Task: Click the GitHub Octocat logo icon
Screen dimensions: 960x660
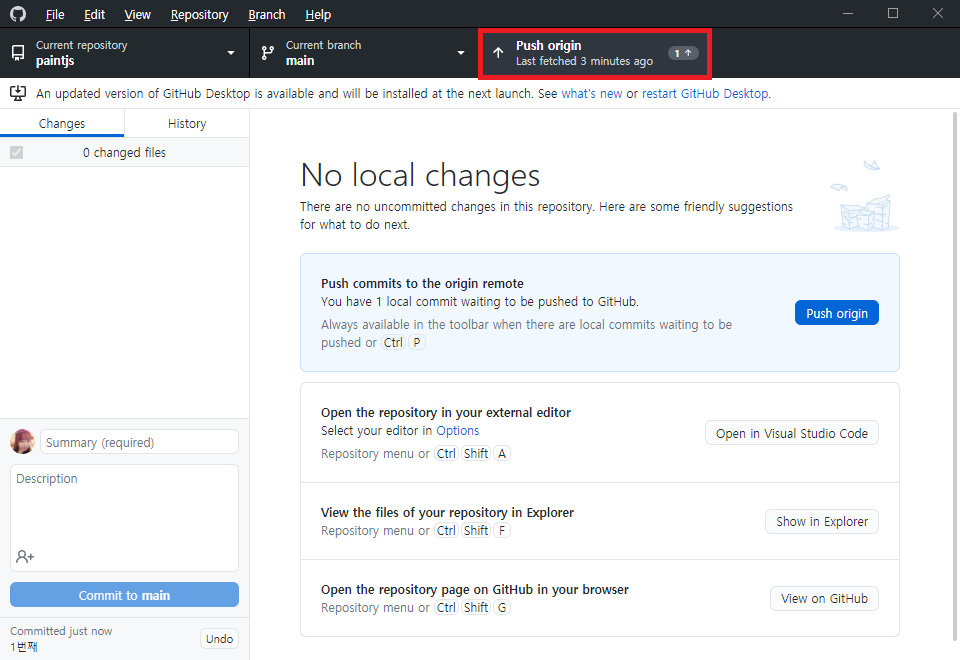Action: click(18, 13)
